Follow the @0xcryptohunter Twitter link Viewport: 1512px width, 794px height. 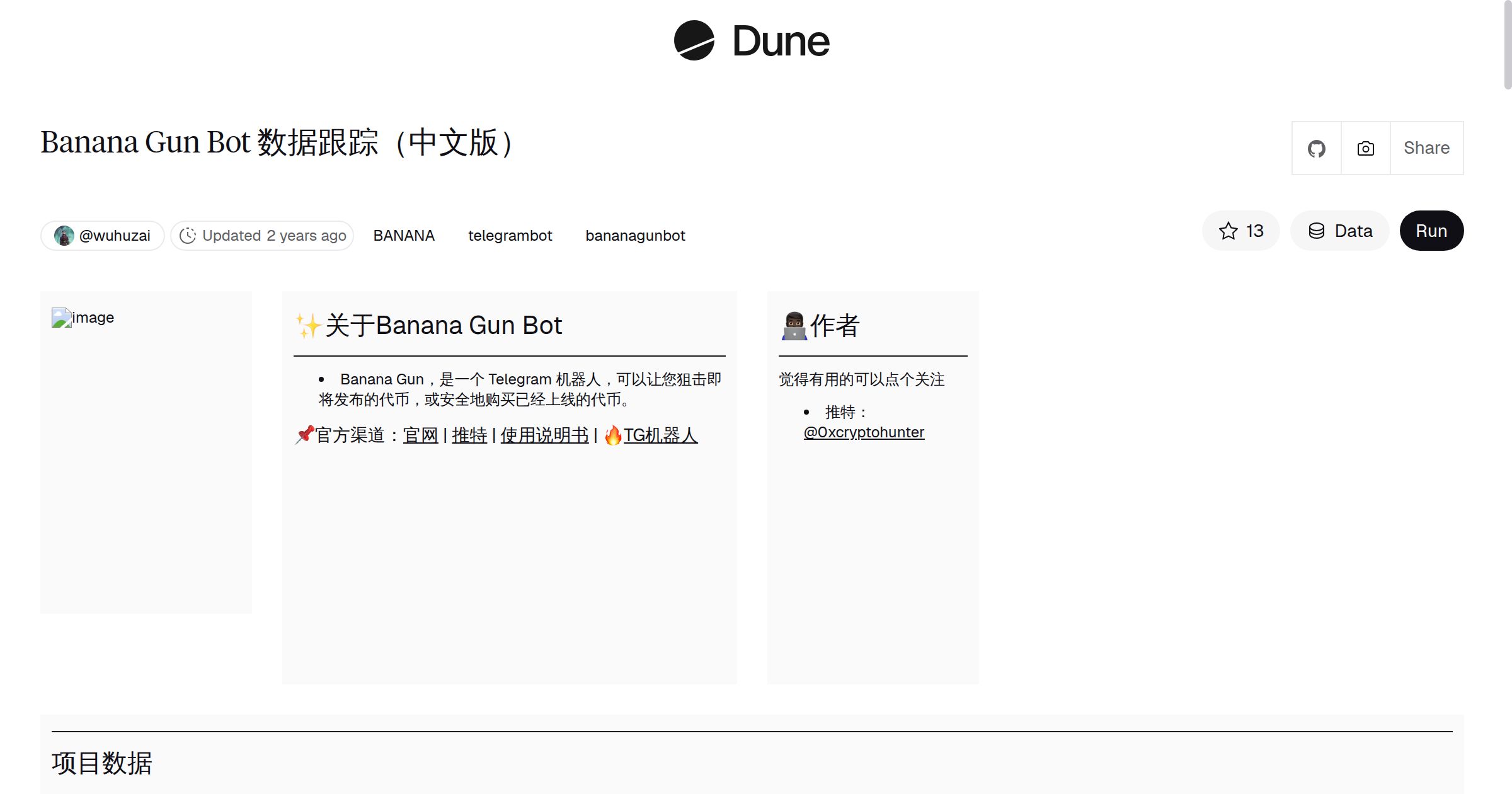coord(864,432)
